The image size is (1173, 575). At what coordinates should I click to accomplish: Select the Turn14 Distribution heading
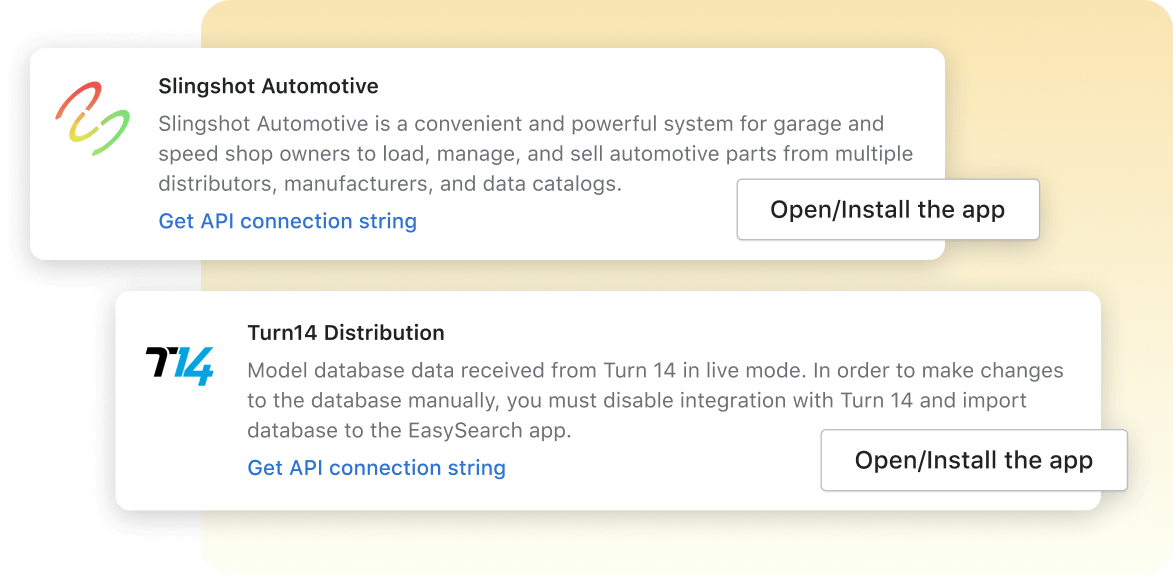pos(345,333)
